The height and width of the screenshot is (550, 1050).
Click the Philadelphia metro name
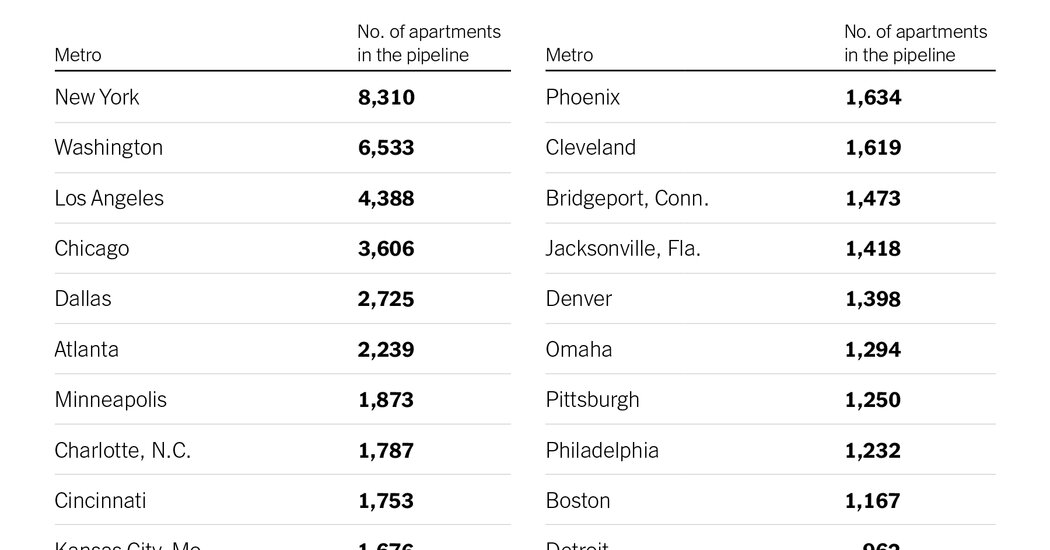coord(602,450)
